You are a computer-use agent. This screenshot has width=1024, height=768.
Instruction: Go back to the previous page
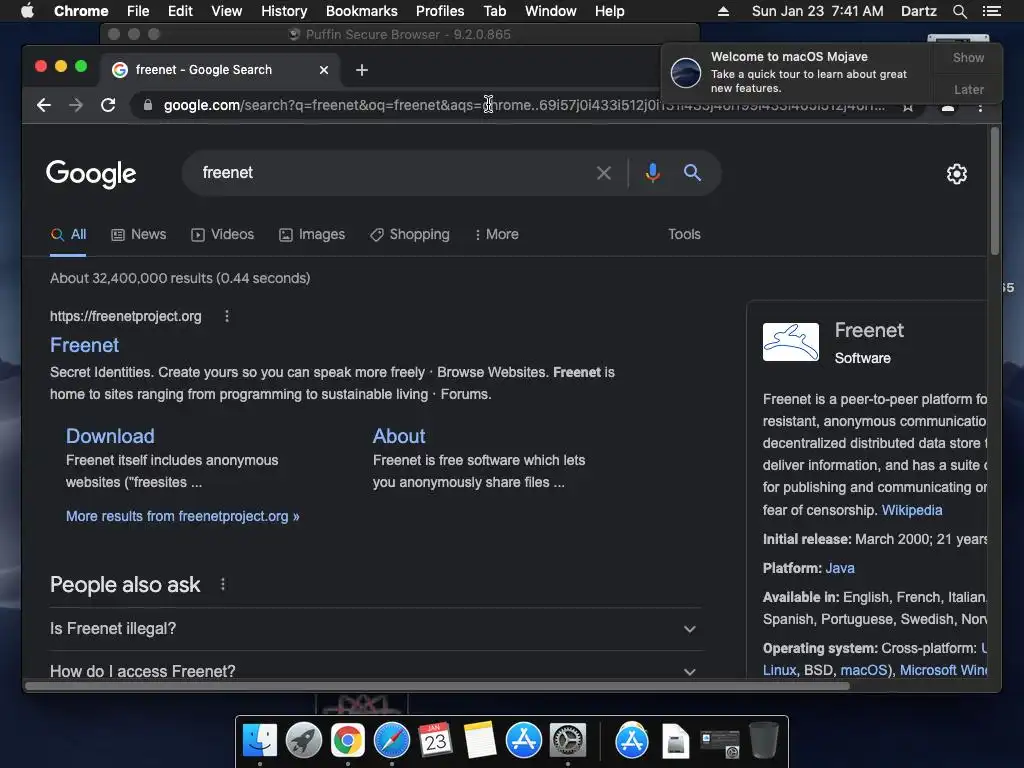(44, 105)
